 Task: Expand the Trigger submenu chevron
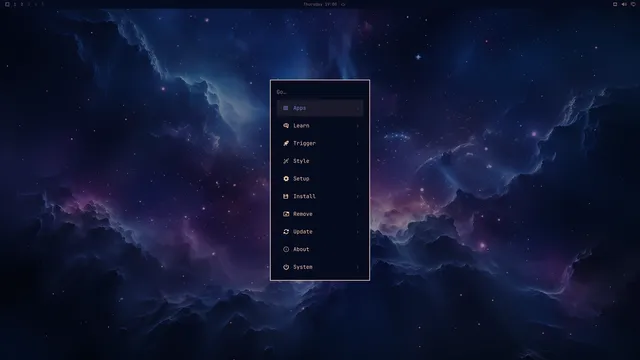(x=358, y=144)
